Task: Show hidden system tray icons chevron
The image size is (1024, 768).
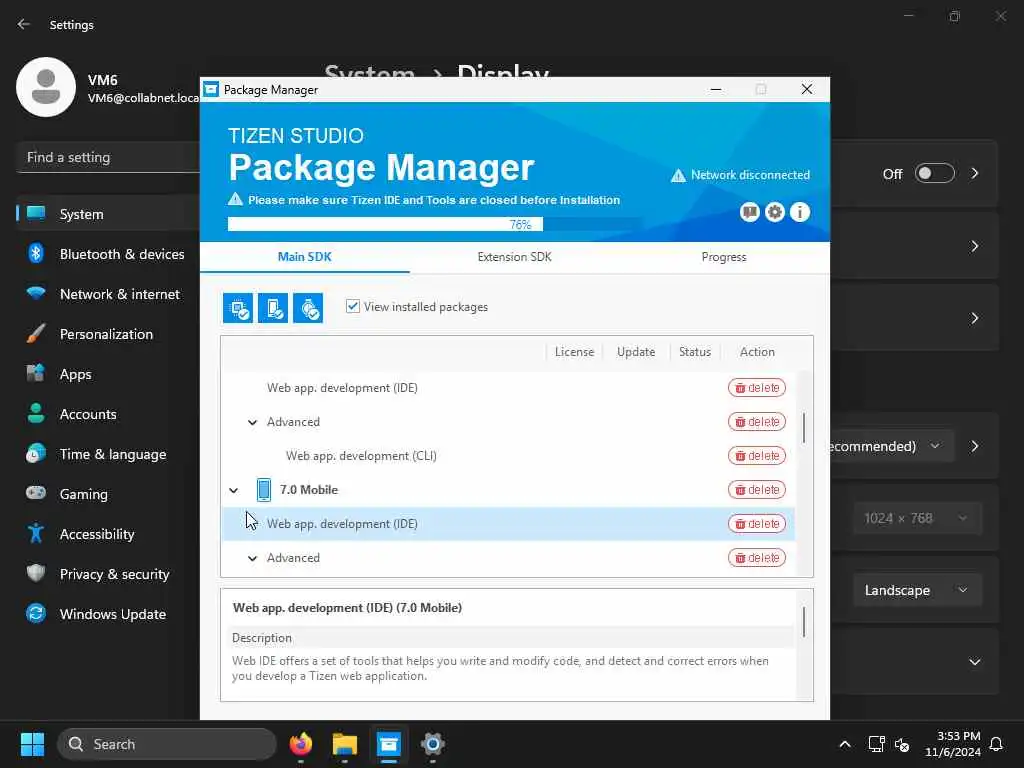Action: (x=844, y=744)
